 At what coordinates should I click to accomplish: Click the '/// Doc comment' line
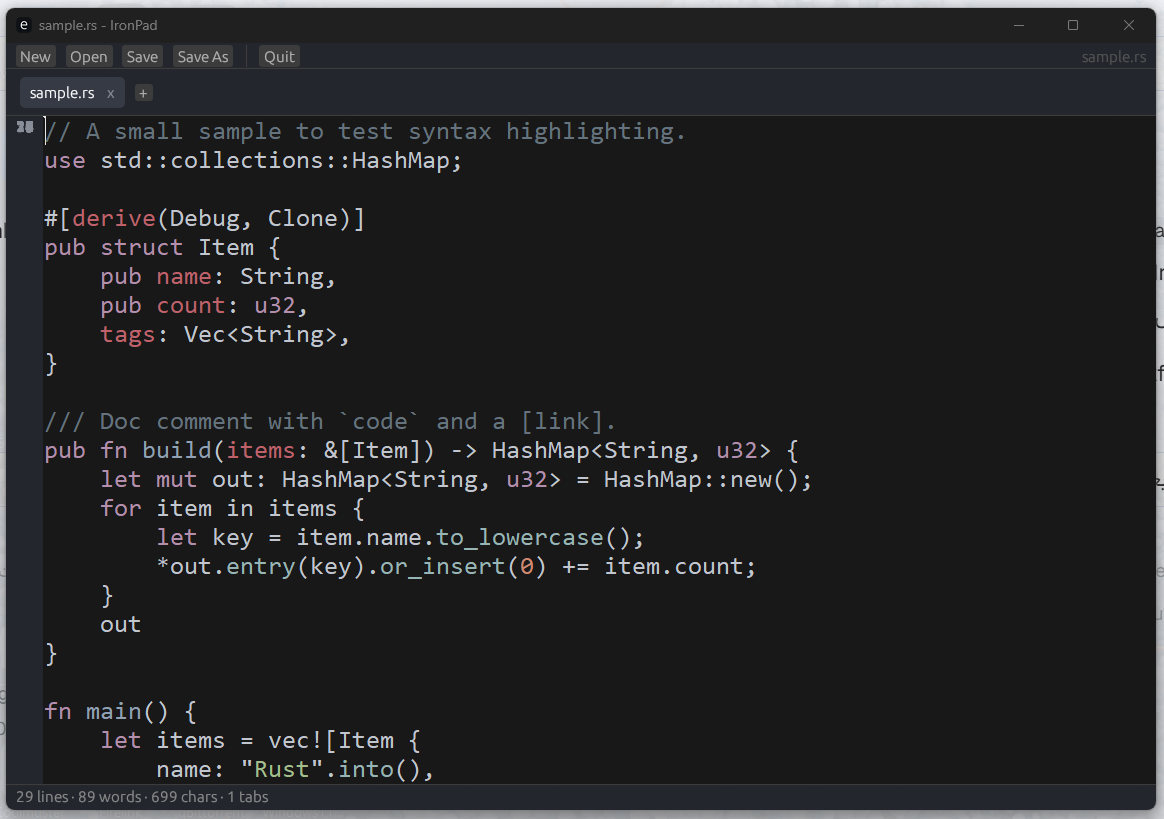tap(330, 421)
